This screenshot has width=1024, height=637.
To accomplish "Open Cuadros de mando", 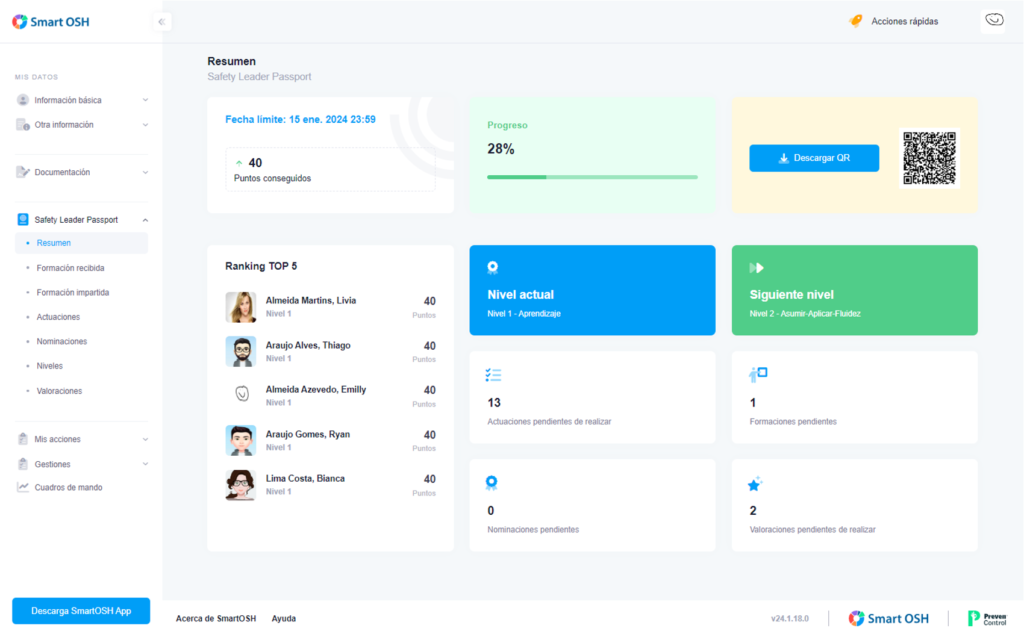I will pyautogui.click(x=68, y=487).
